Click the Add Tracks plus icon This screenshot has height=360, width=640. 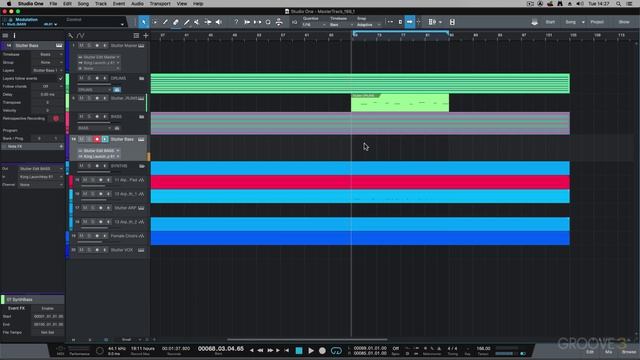[x=146, y=36]
